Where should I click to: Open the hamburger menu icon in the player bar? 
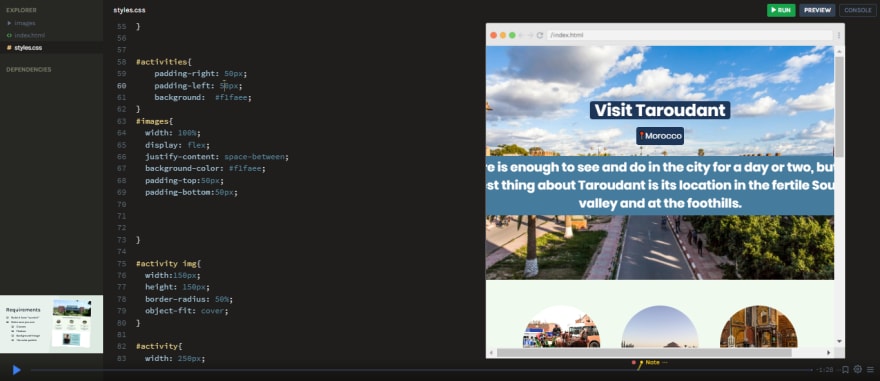pos(870,369)
